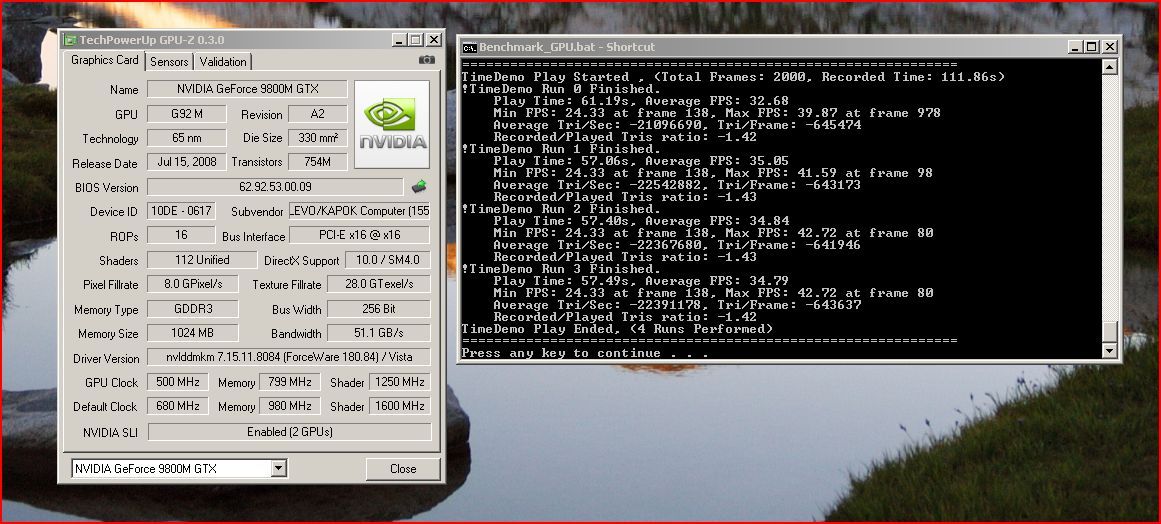Open the GPU selection dropdown

[x=278, y=468]
